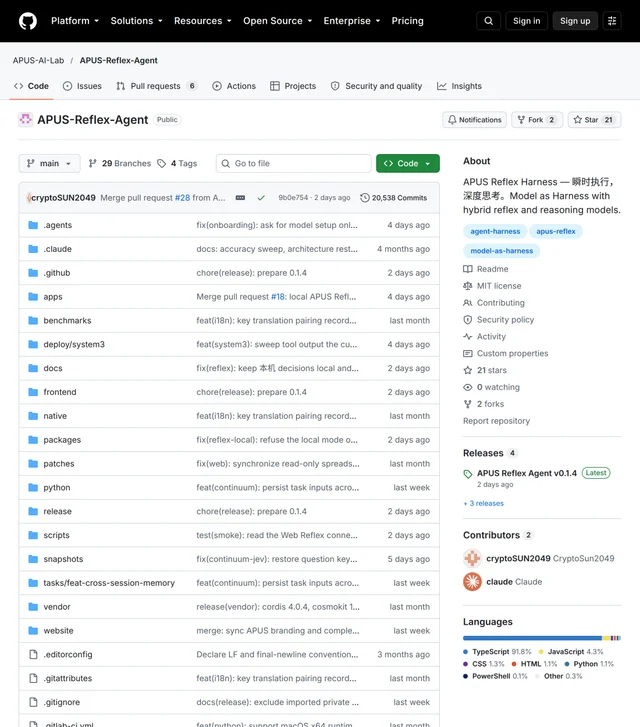The height and width of the screenshot is (727, 640).
Task: Star the repository with Star button
Action: click(594, 120)
